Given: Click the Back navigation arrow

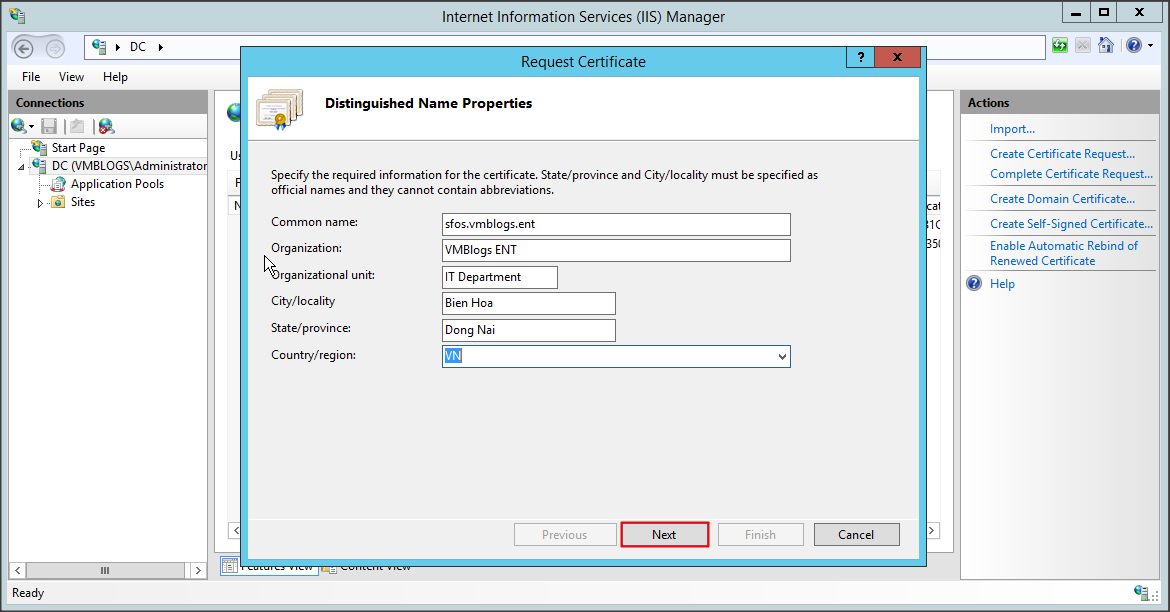Looking at the screenshot, I should click(x=24, y=47).
